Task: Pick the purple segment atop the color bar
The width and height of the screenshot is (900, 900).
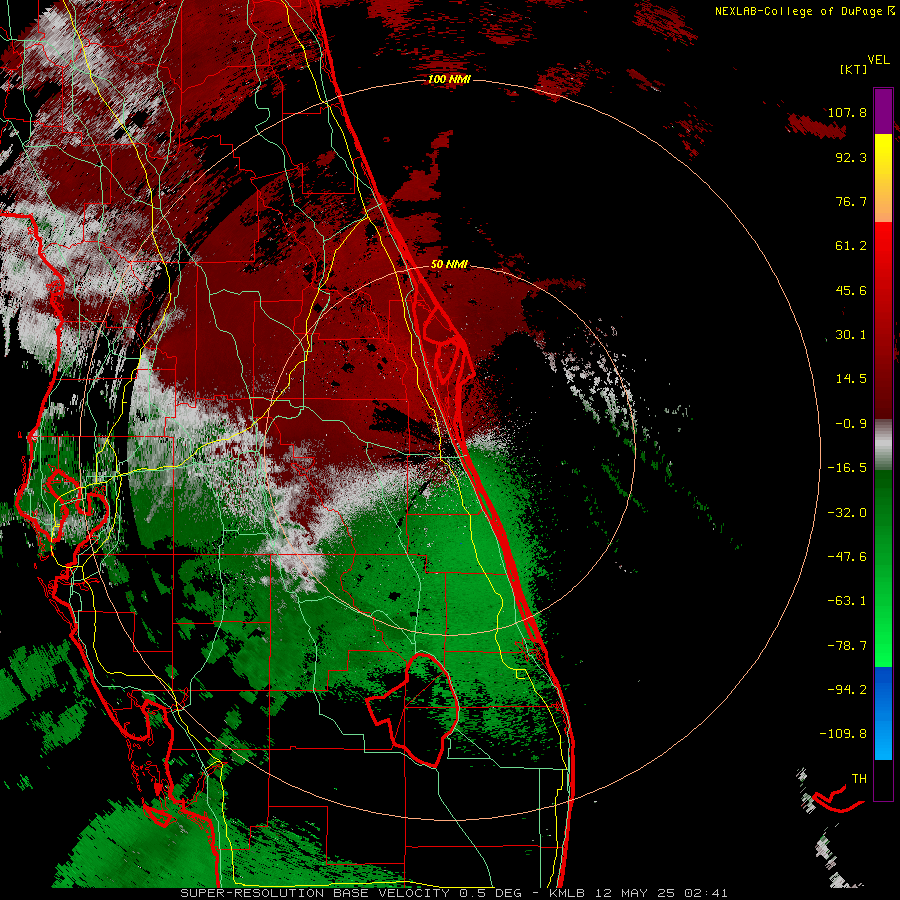Action: [883, 111]
